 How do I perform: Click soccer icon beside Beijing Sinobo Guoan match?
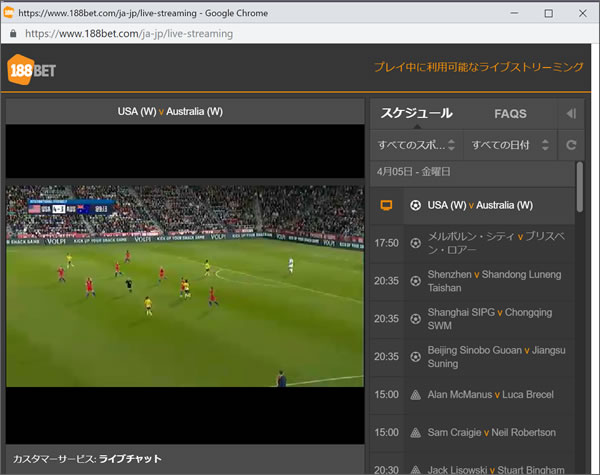point(415,357)
